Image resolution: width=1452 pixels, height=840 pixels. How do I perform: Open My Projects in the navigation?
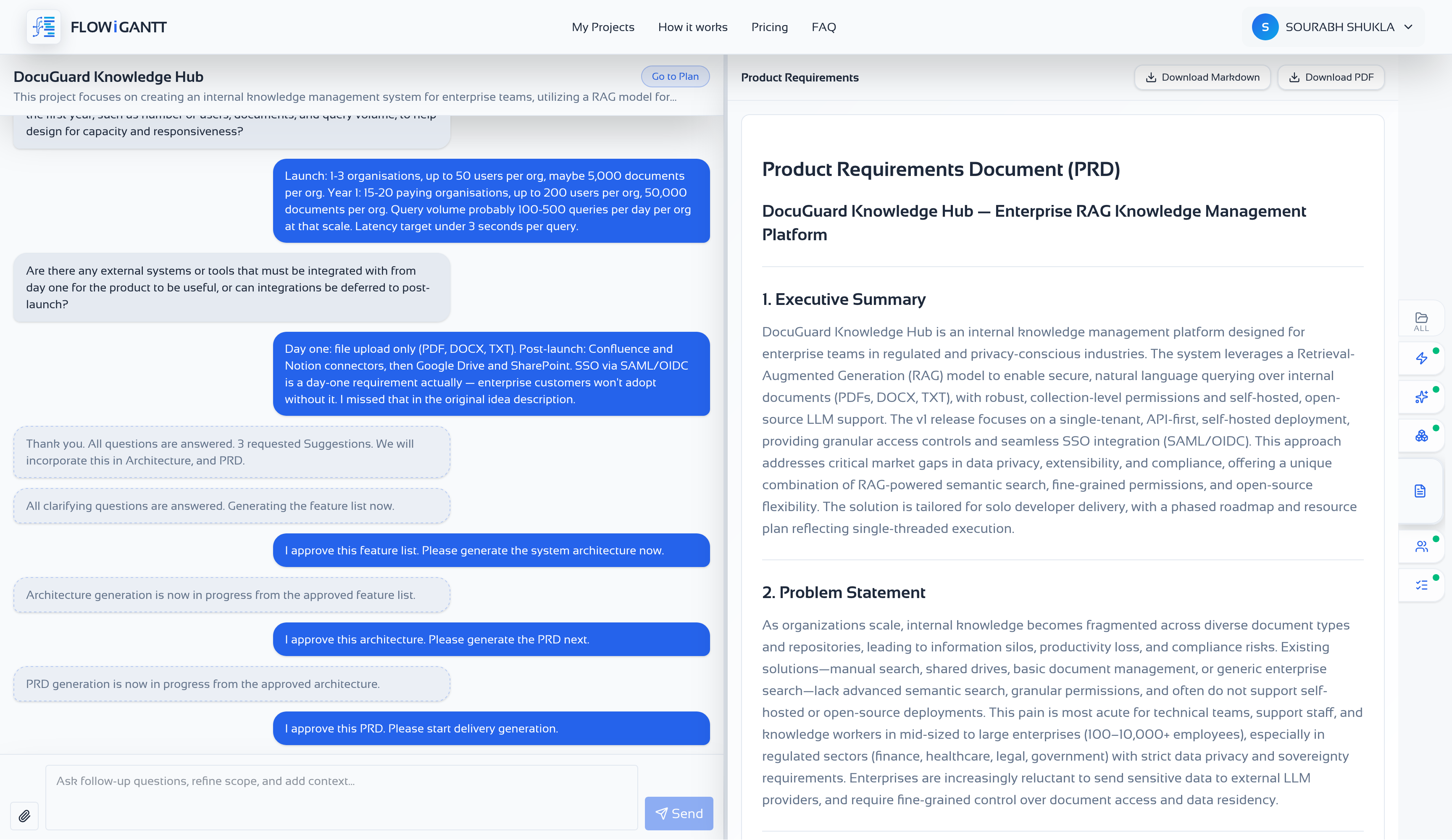click(603, 27)
